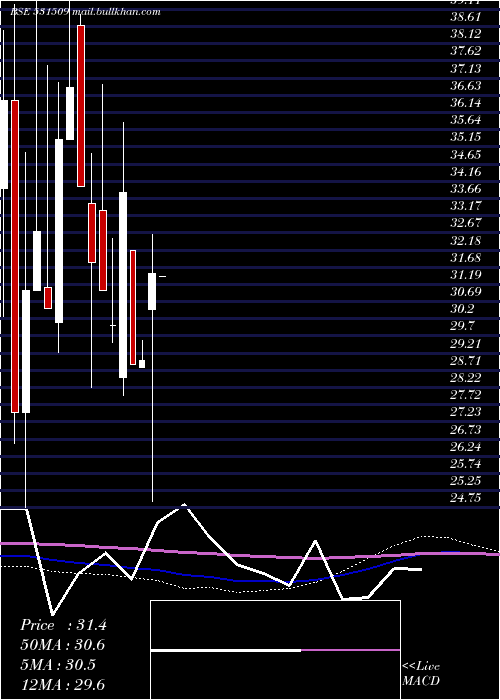Click the 26.24 price axis label

pos(466,446)
